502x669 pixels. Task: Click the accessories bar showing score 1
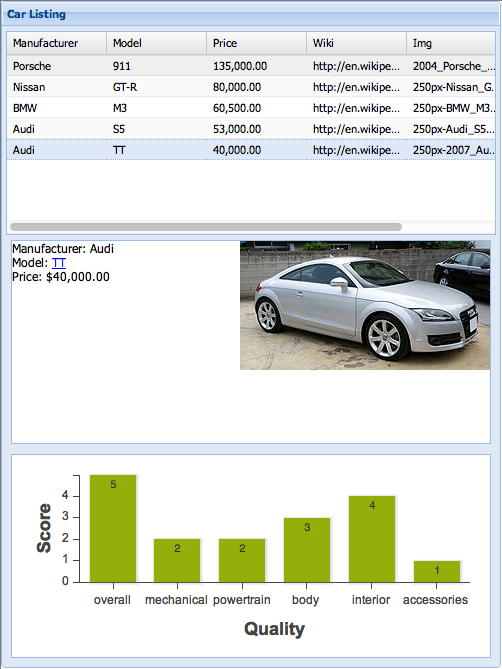tap(437, 572)
